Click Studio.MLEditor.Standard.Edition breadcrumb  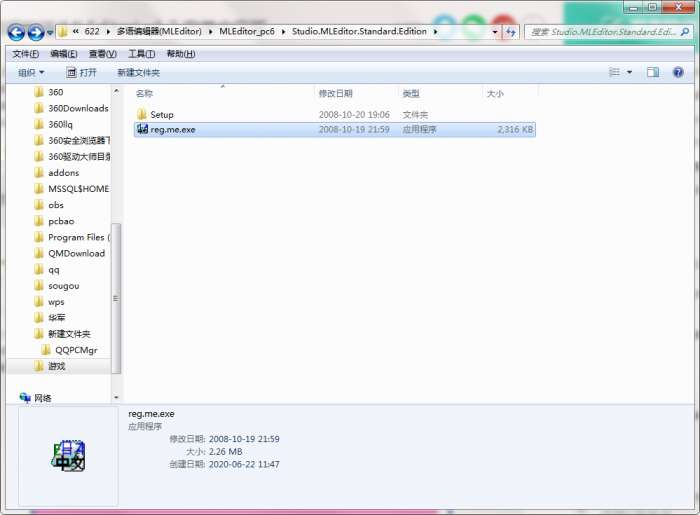359,32
